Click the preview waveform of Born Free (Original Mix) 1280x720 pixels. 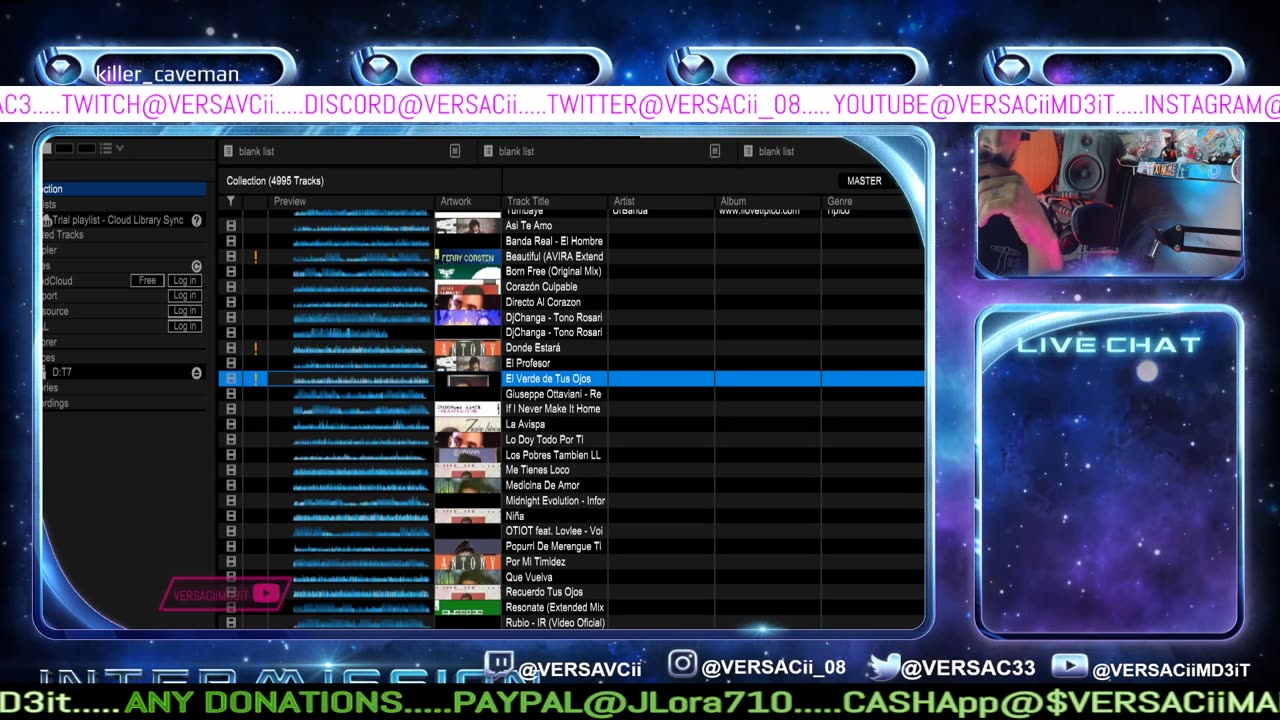[x=361, y=272]
